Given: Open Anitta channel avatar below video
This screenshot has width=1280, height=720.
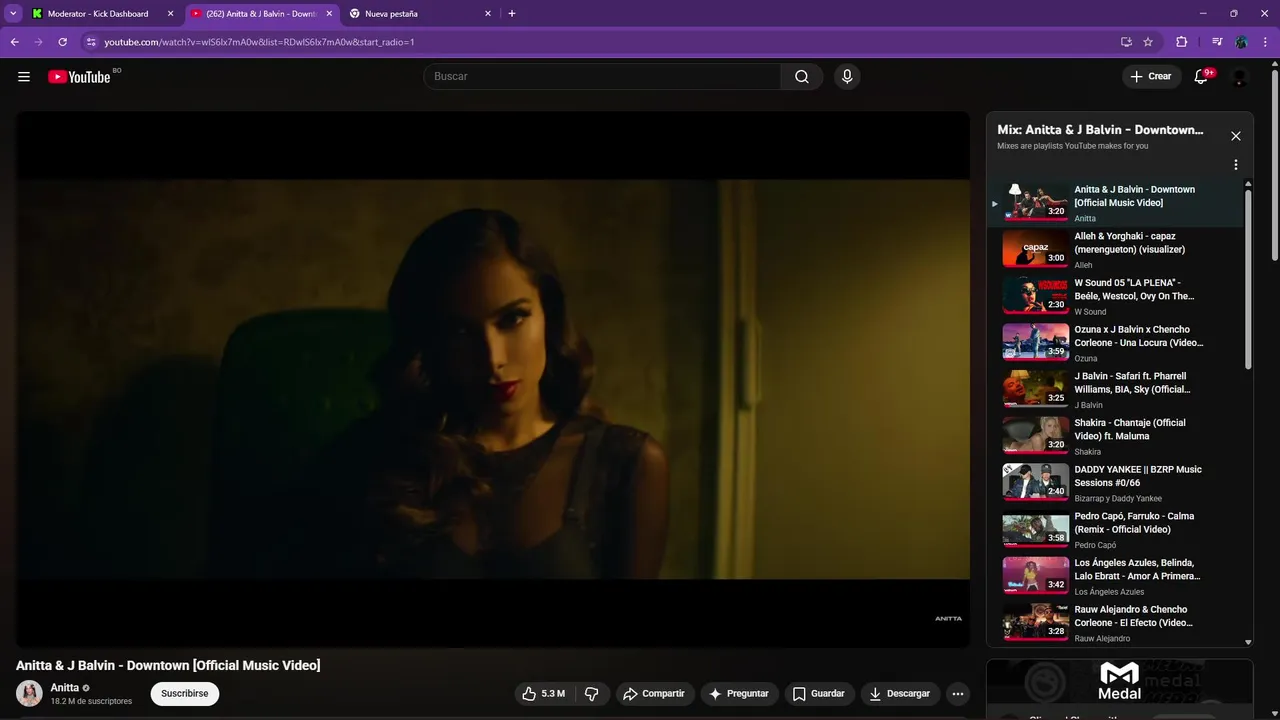Looking at the screenshot, I should click(x=30, y=693).
